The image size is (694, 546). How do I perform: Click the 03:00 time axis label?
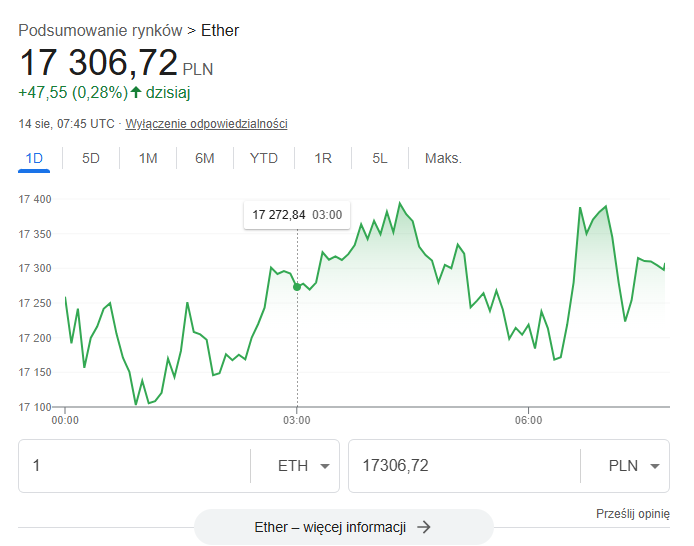297,420
